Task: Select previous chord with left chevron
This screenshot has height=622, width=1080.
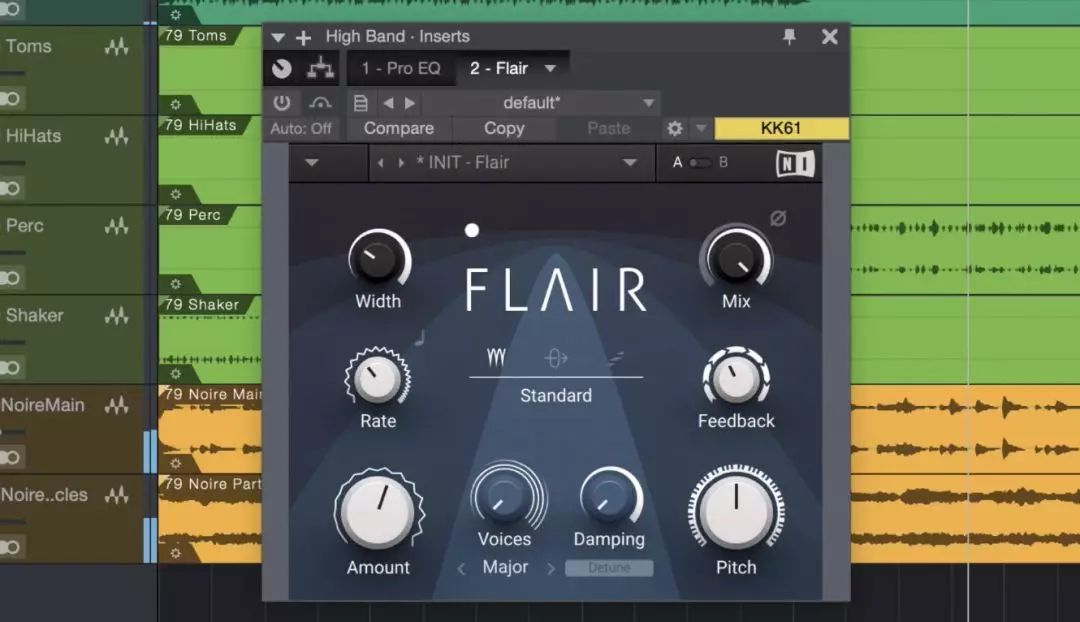Action: 461,569
